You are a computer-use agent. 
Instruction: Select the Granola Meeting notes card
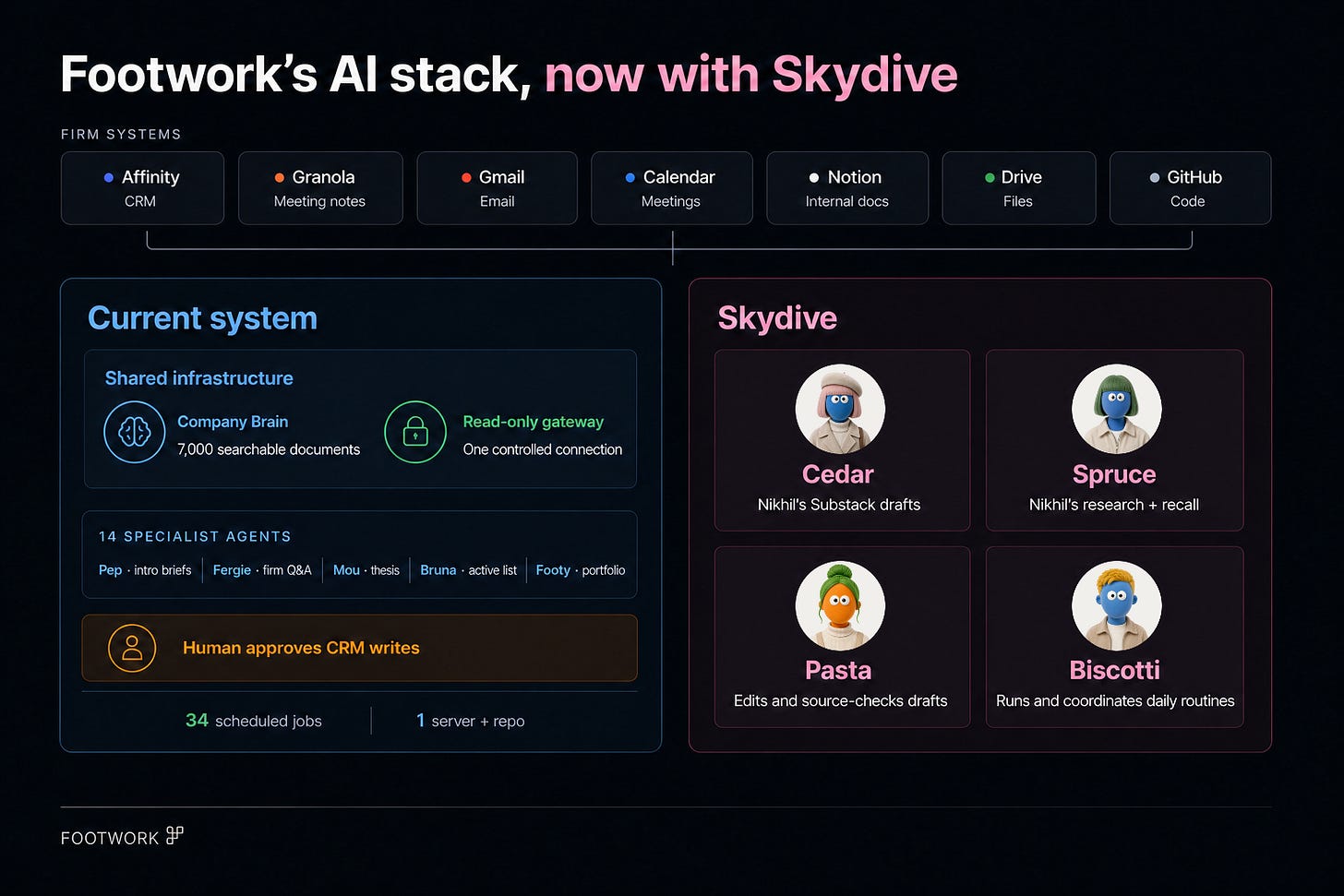point(320,188)
